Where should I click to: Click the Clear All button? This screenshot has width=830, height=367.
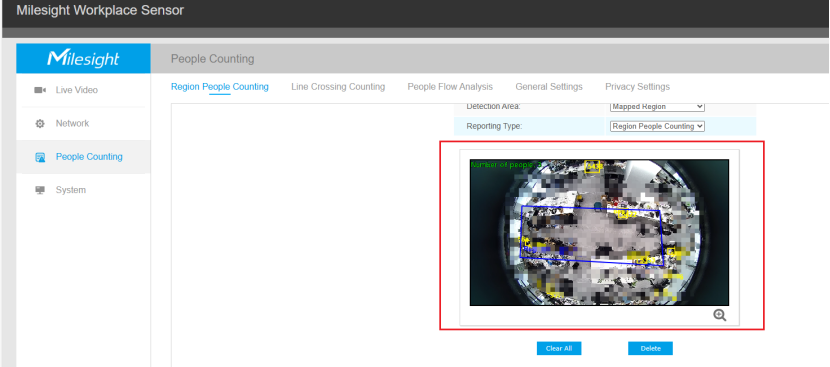coord(559,348)
